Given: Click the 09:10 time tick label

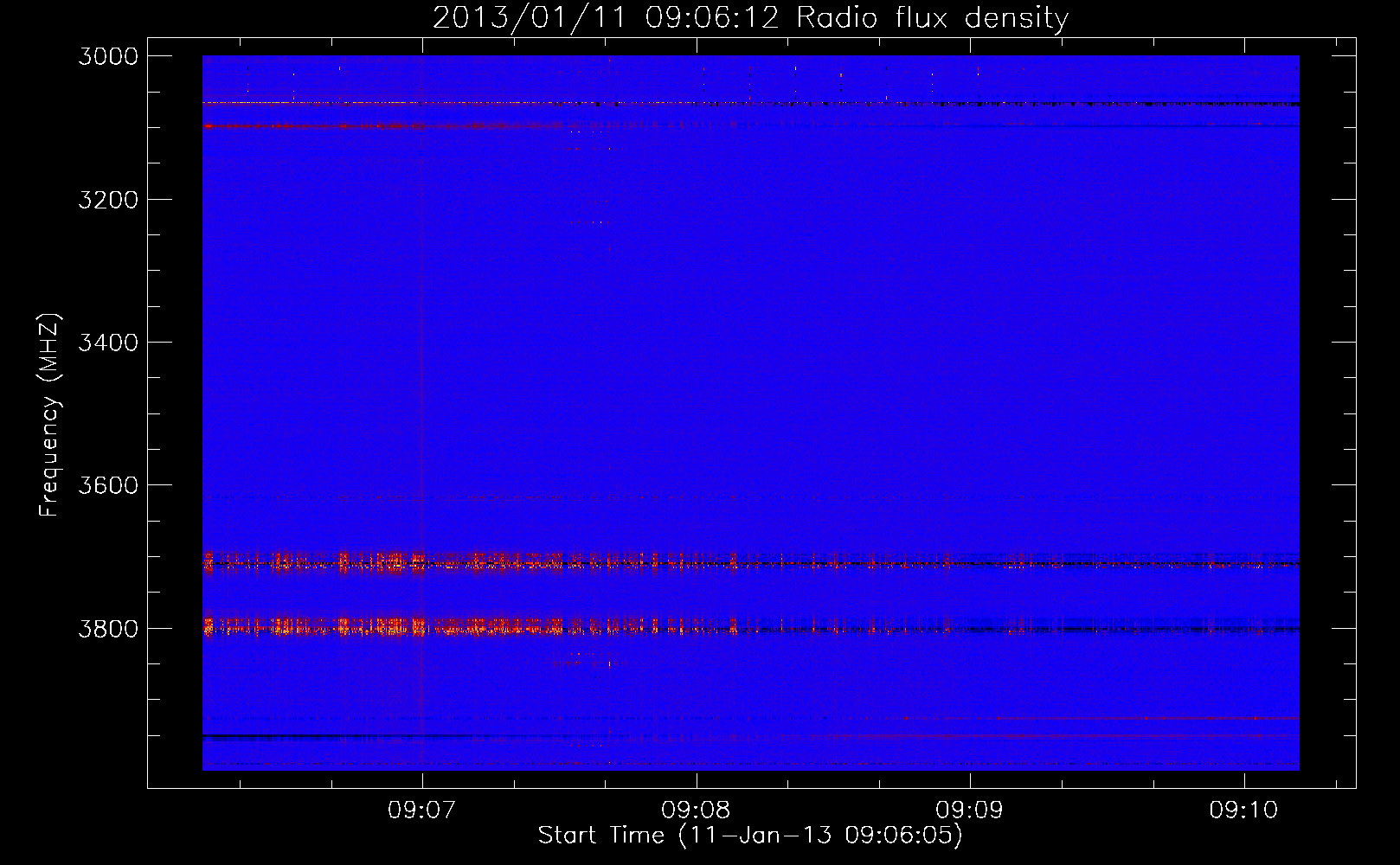Looking at the screenshot, I should 1244,811.
